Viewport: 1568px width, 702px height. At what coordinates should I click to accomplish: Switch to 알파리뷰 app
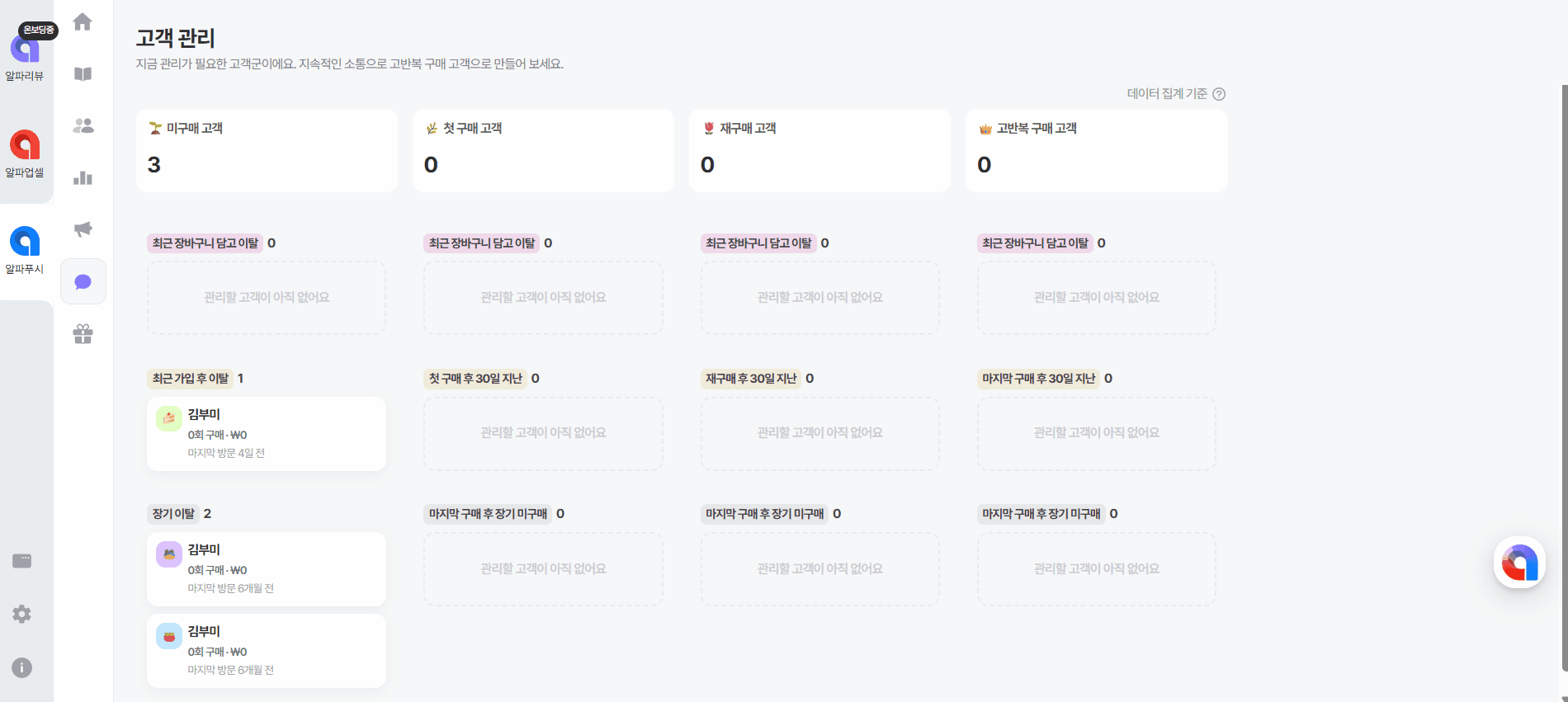(25, 54)
